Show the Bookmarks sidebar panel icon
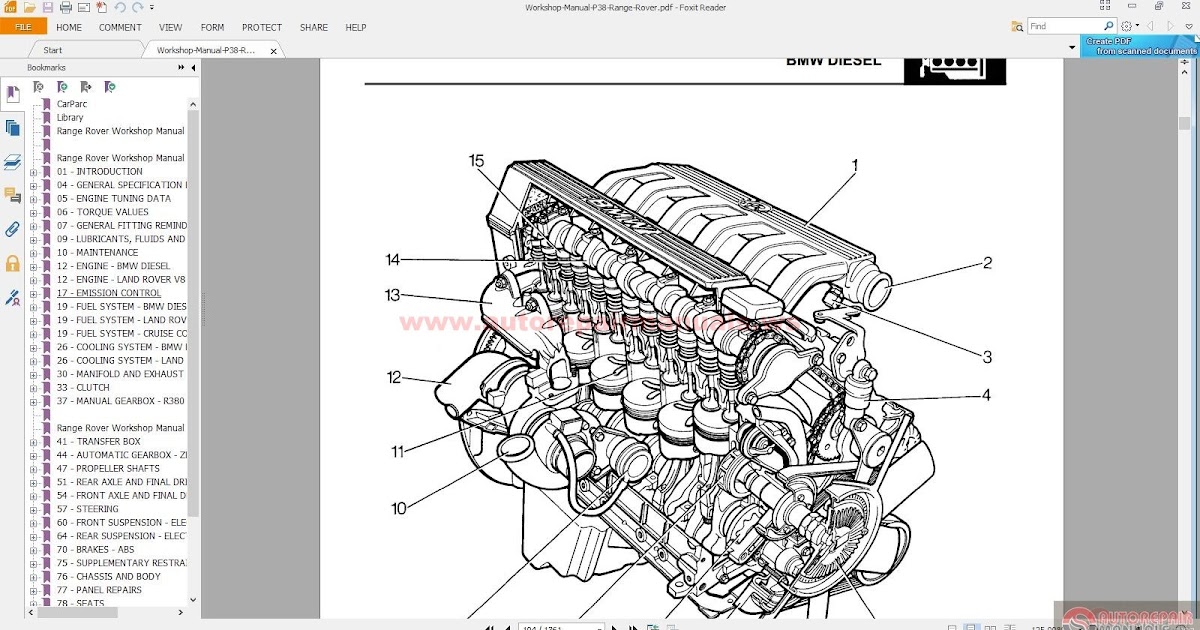Screen dimensions: 1200x630 pos(12,95)
